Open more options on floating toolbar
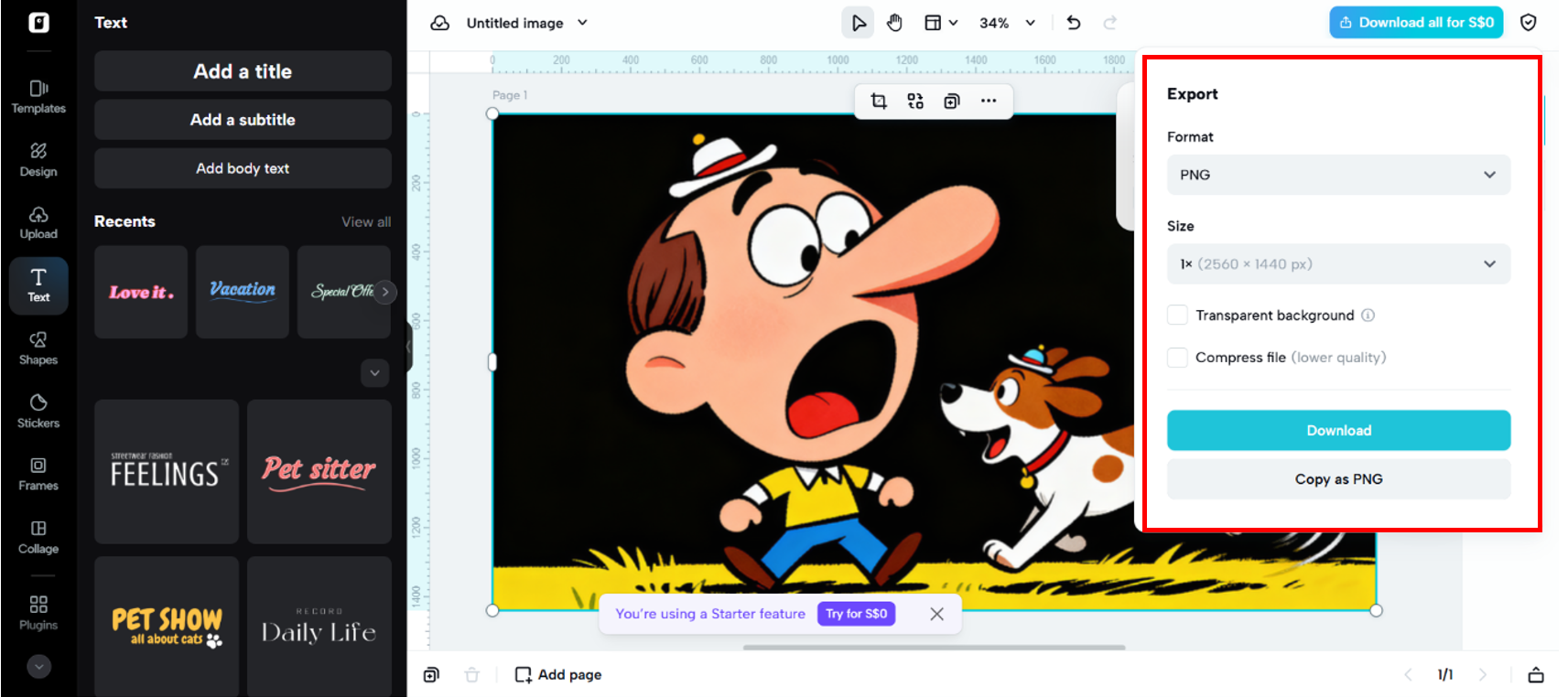The height and width of the screenshot is (697, 1568). click(989, 101)
